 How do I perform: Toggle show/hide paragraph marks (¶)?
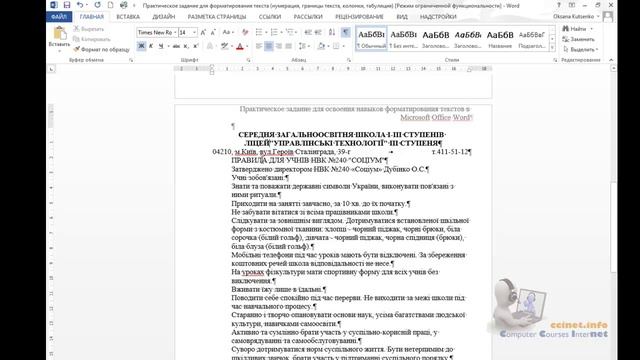point(346,32)
